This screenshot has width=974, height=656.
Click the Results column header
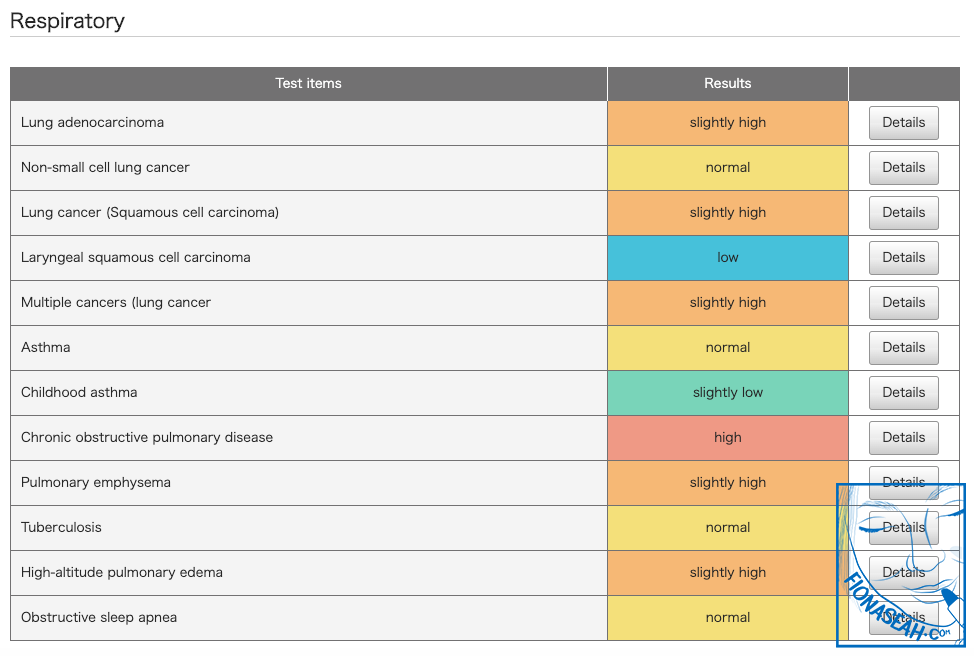tap(727, 84)
